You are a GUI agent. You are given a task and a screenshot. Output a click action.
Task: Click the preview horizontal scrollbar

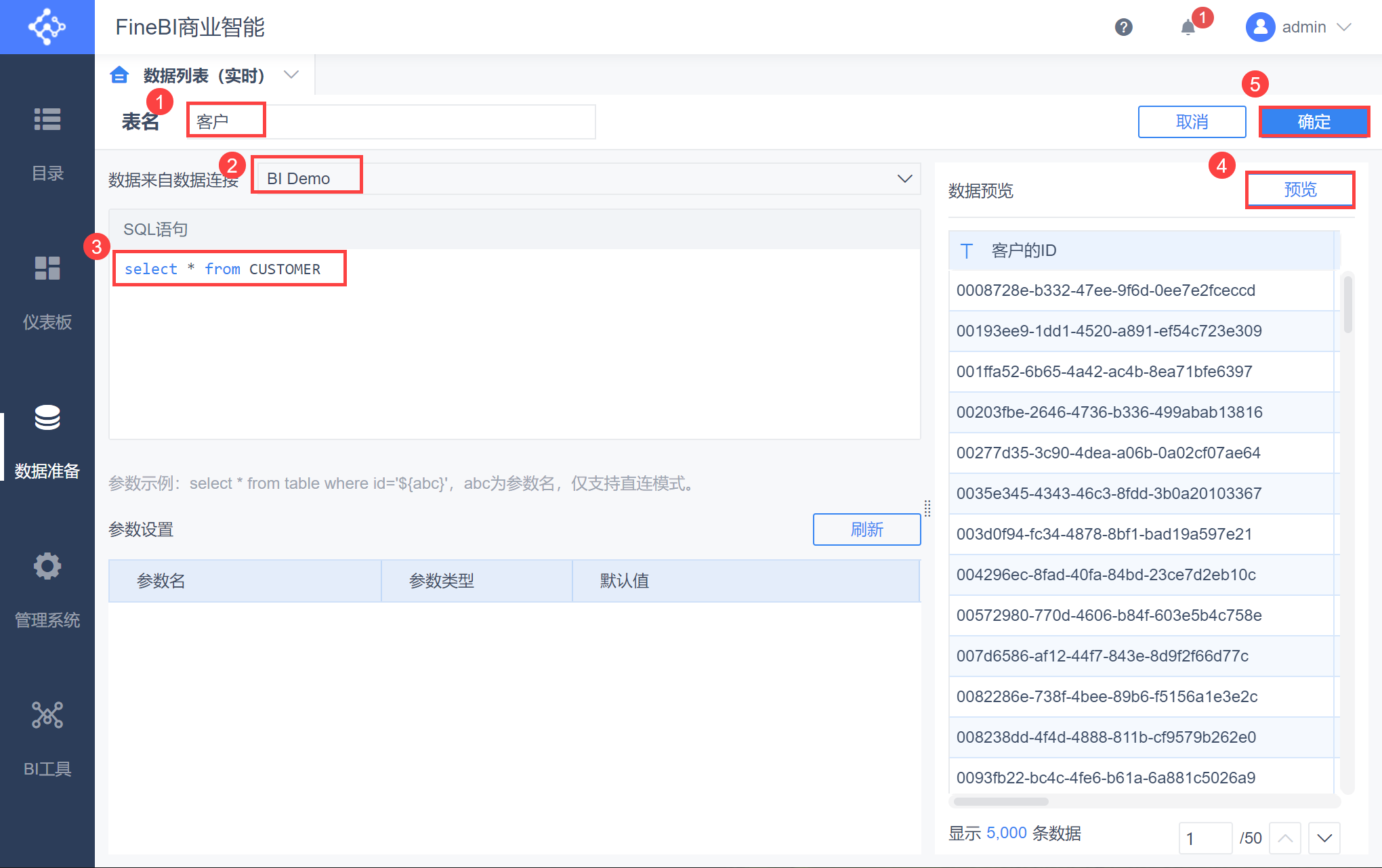[1001, 802]
